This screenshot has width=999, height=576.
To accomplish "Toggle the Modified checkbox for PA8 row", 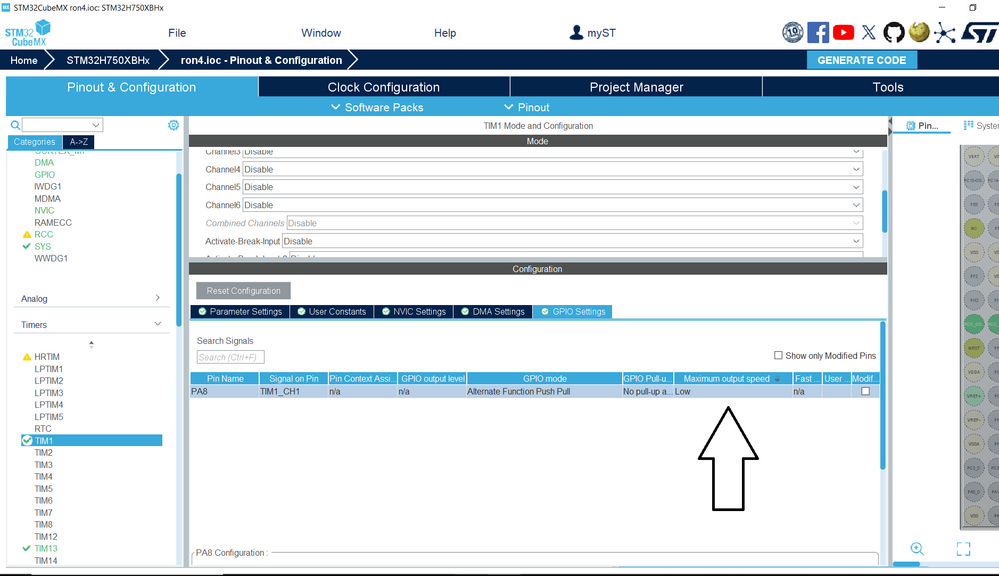I will pyautogui.click(x=865, y=391).
